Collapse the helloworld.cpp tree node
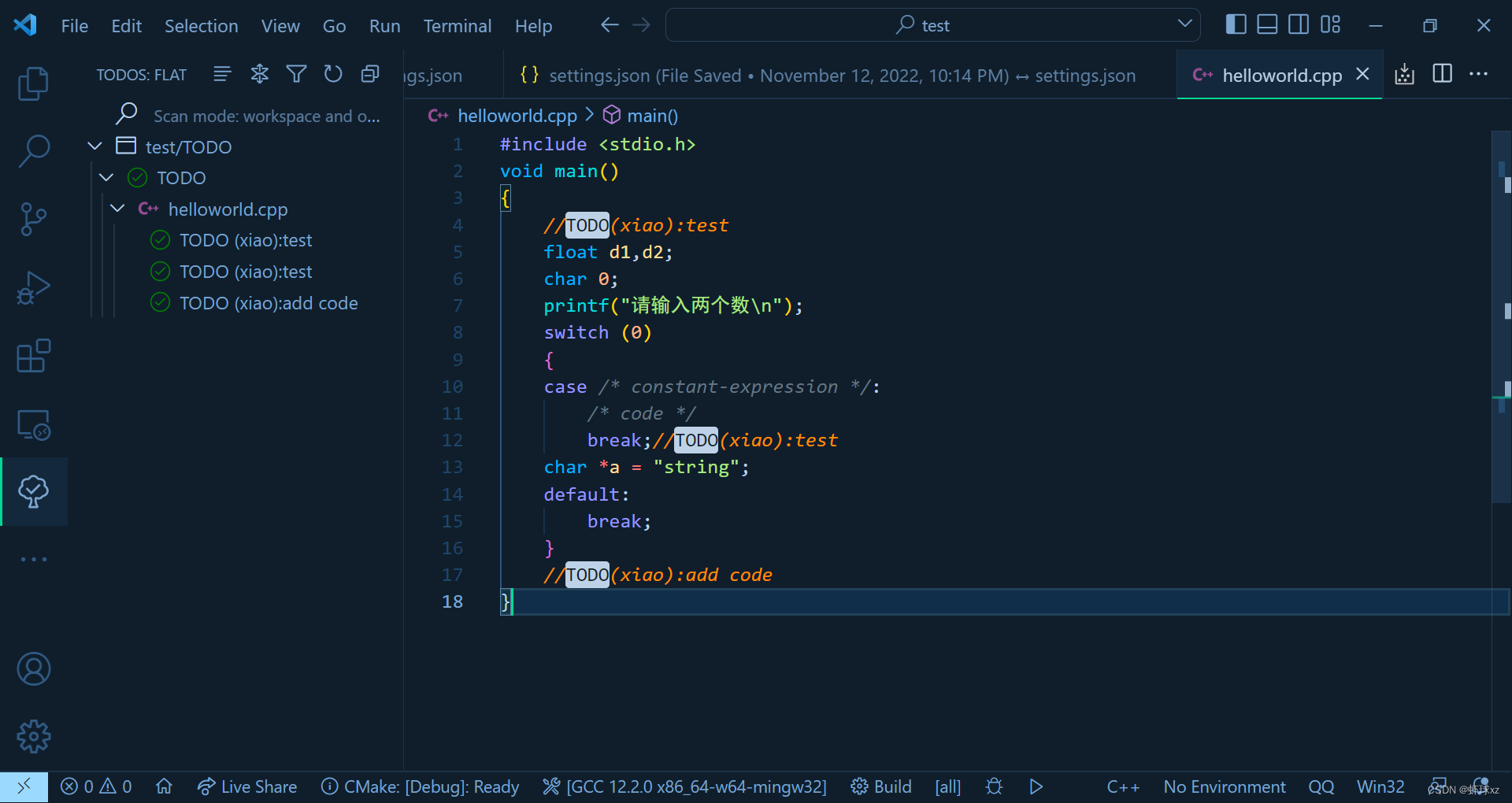The image size is (1512, 803). 117,209
